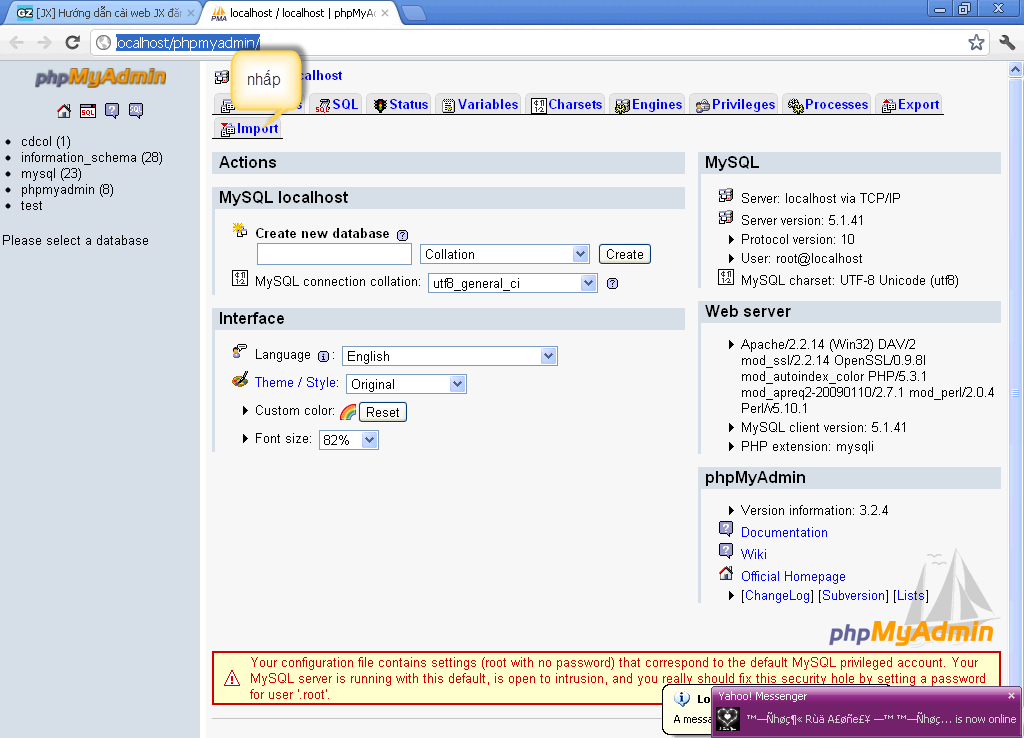Open the Privileges tab
1024x738 pixels.
[x=735, y=104]
